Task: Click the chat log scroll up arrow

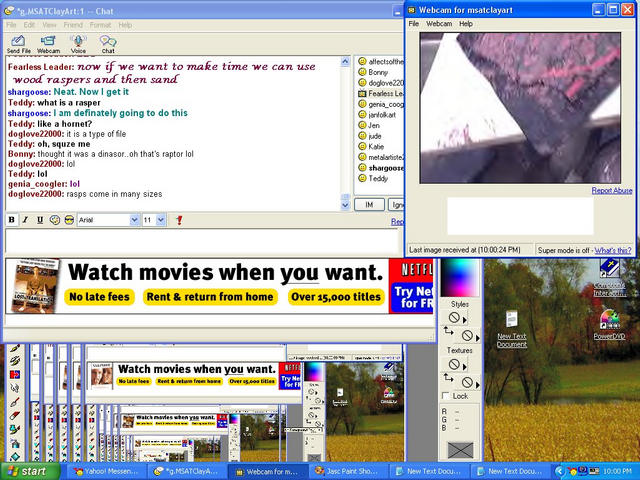Action: [x=345, y=61]
